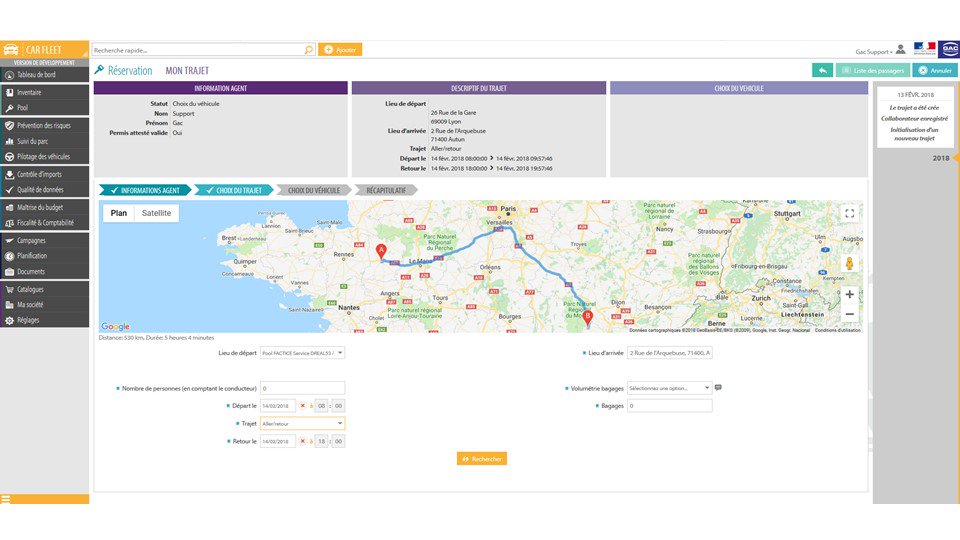Go to Choix du véhicule step
This screenshot has width=960, height=540.
(x=314, y=190)
